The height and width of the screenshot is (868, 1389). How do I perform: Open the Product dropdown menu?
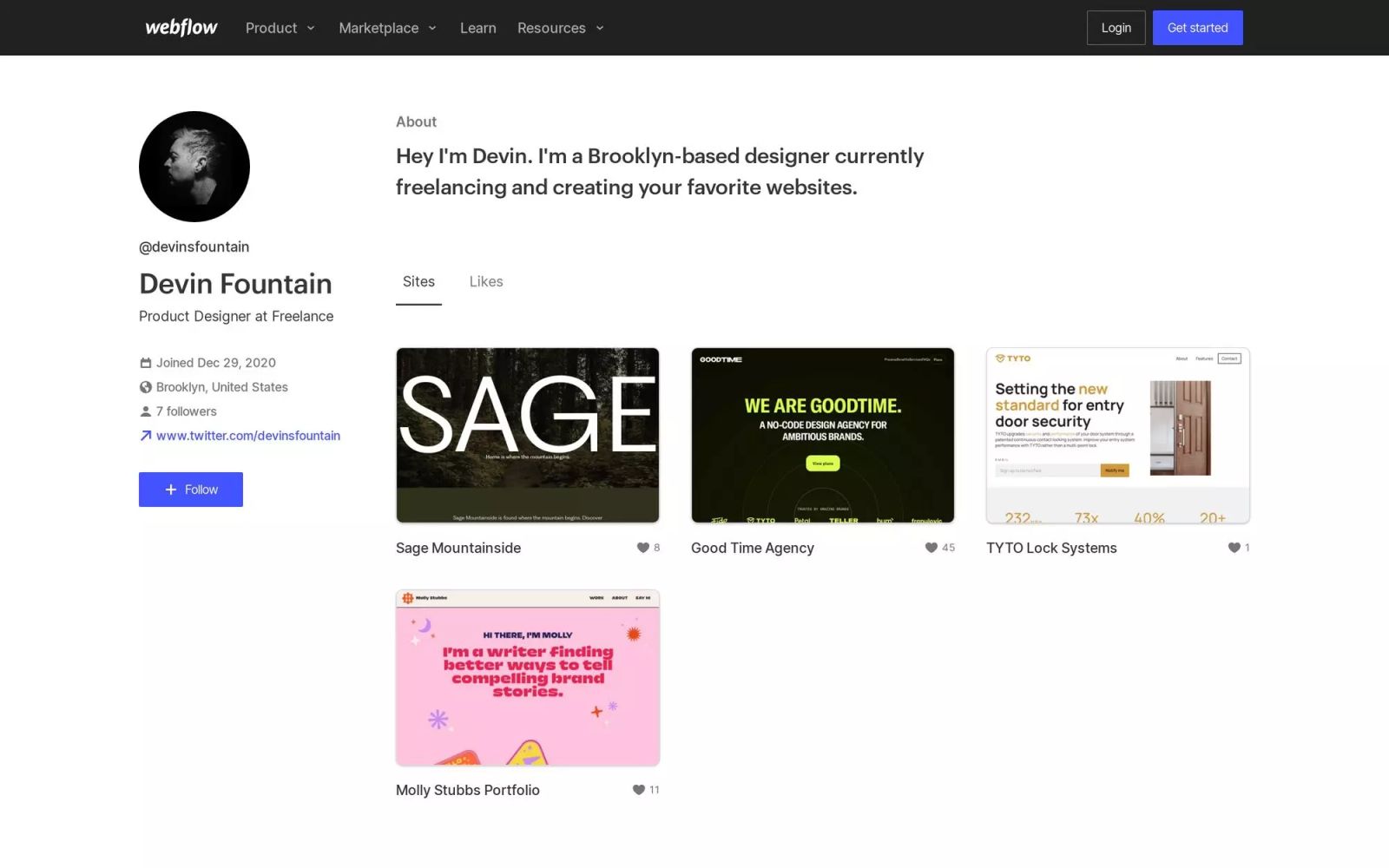(280, 28)
